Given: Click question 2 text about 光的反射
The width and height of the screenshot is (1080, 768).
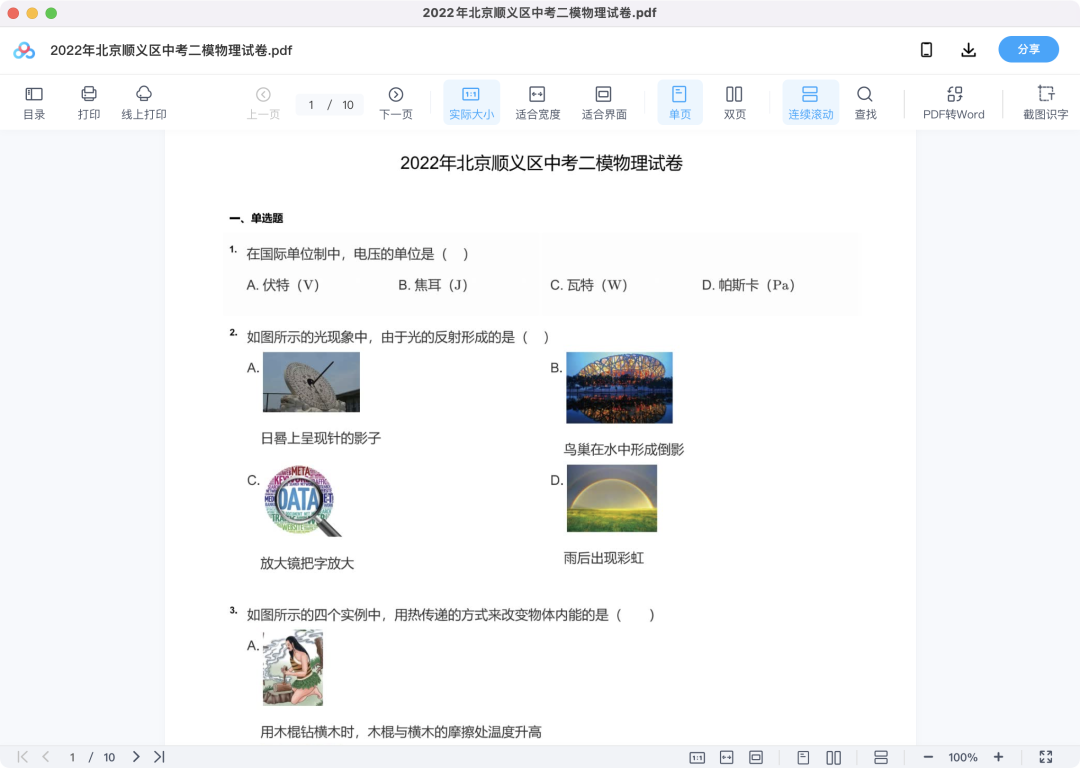Looking at the screenshot, I should click(x=398, y=337).
